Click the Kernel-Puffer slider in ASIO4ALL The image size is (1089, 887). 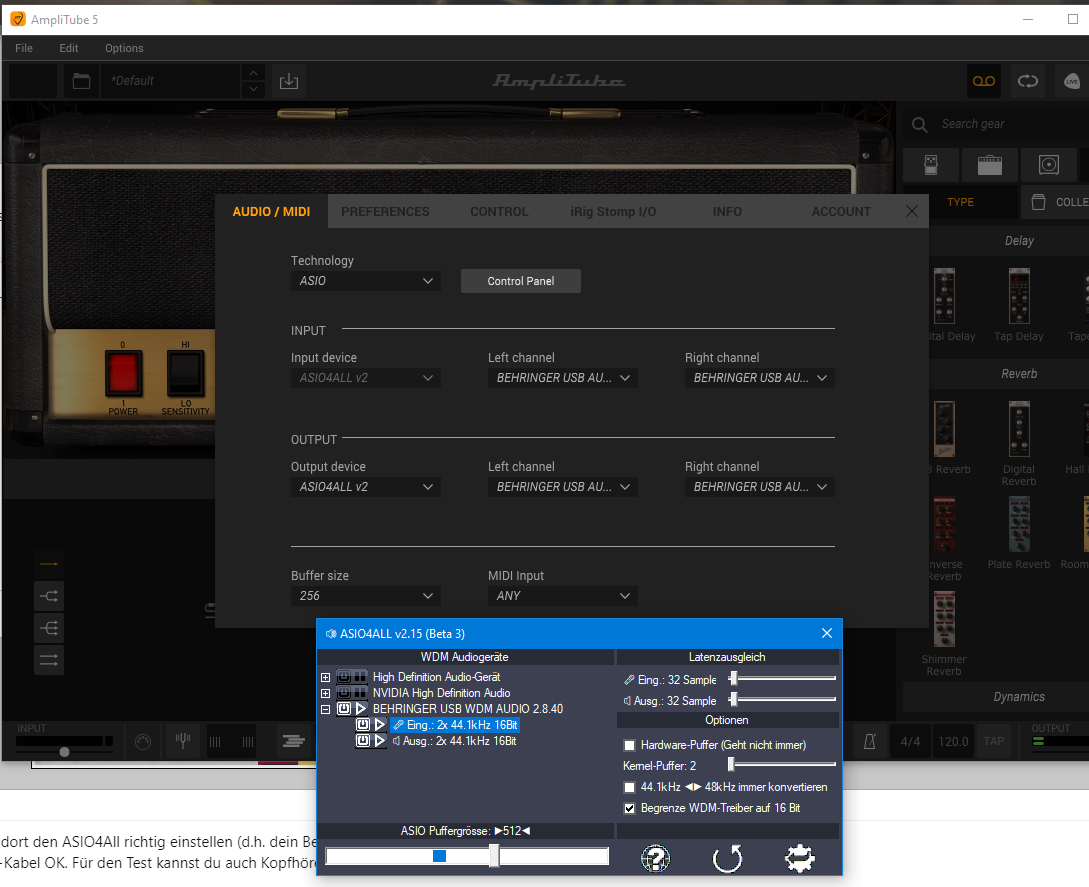[x=782, y=765]
